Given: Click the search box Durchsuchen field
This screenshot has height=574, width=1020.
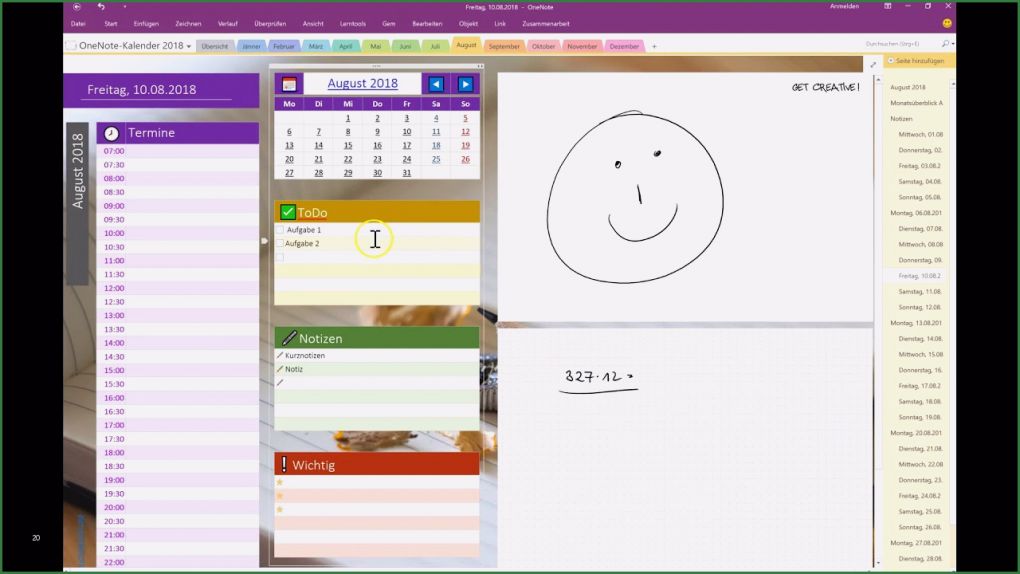Looking at the screenshot, I should click(901, 44).
